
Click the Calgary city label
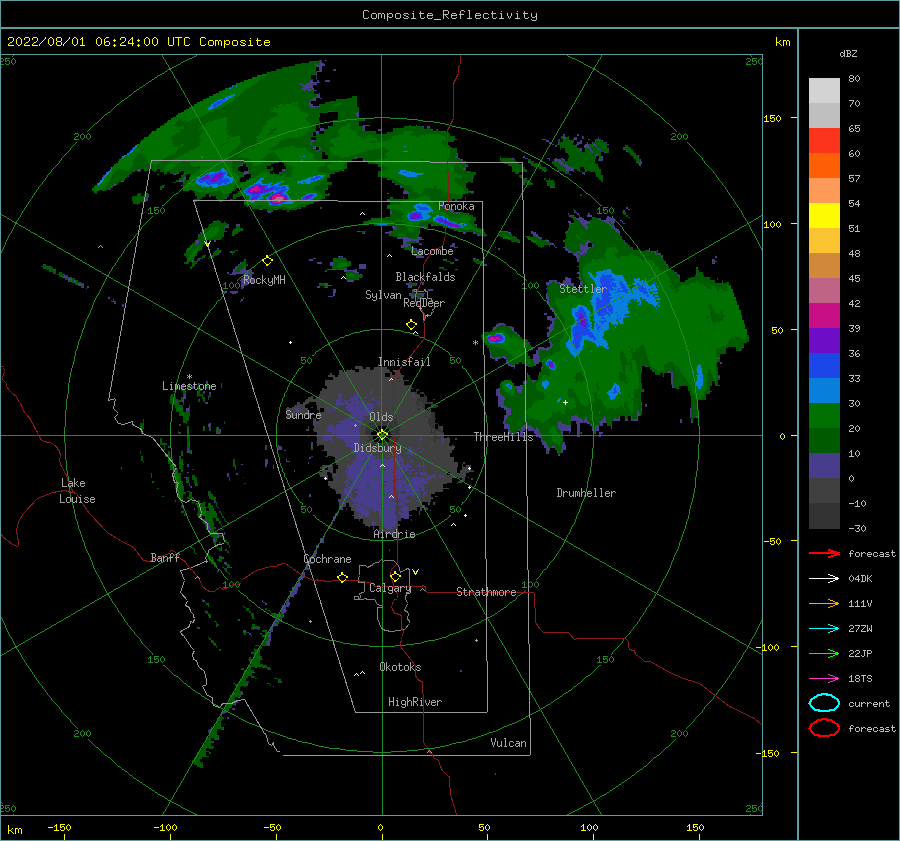pos(390,588)
